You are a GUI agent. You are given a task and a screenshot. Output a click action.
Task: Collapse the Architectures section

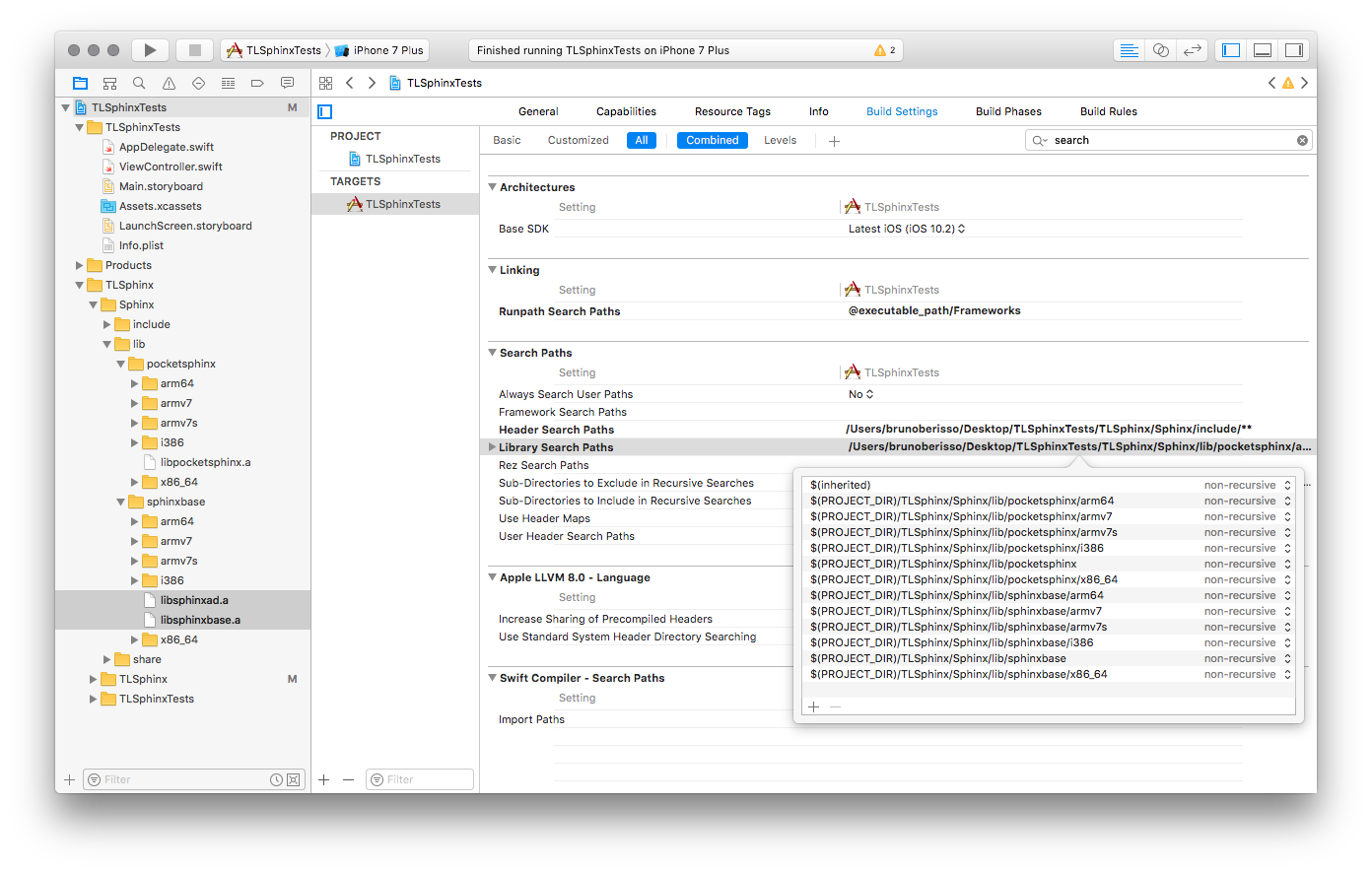click(x=493, y=186)
